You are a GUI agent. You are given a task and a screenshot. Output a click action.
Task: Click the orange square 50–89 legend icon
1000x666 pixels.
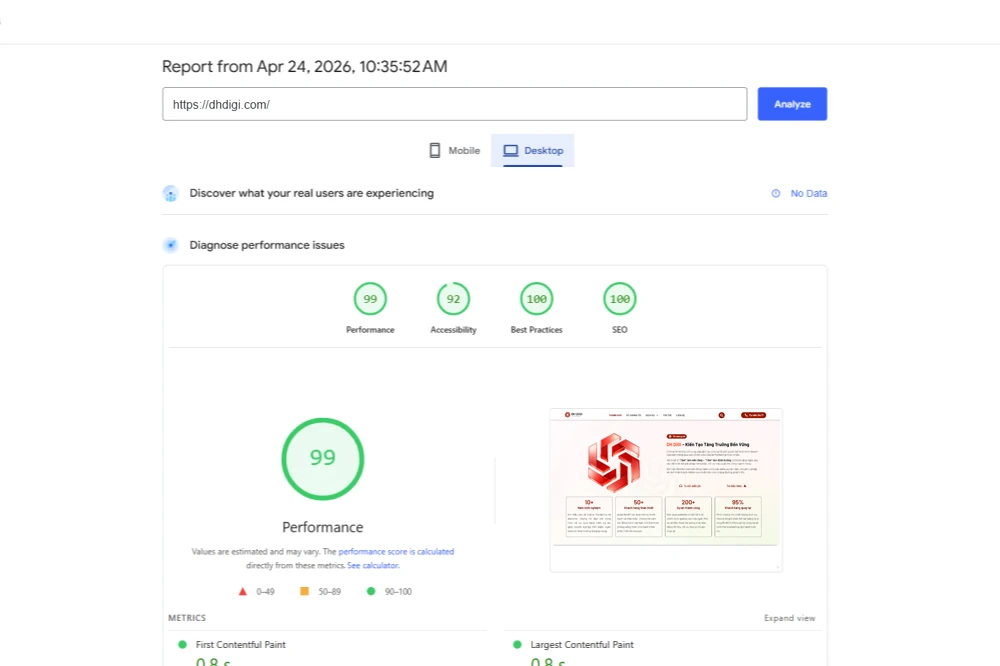(304, 591)
